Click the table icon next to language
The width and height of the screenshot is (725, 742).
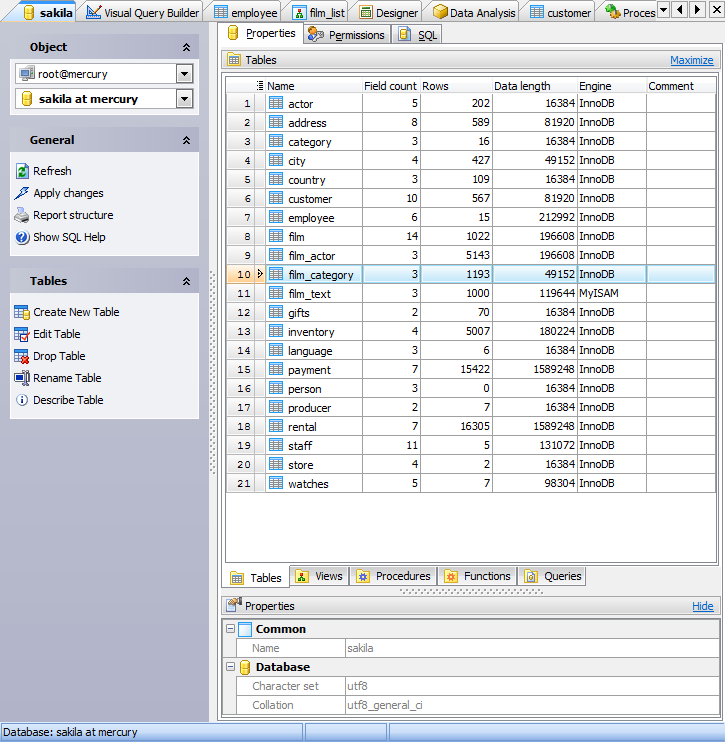tap(276, 350)
